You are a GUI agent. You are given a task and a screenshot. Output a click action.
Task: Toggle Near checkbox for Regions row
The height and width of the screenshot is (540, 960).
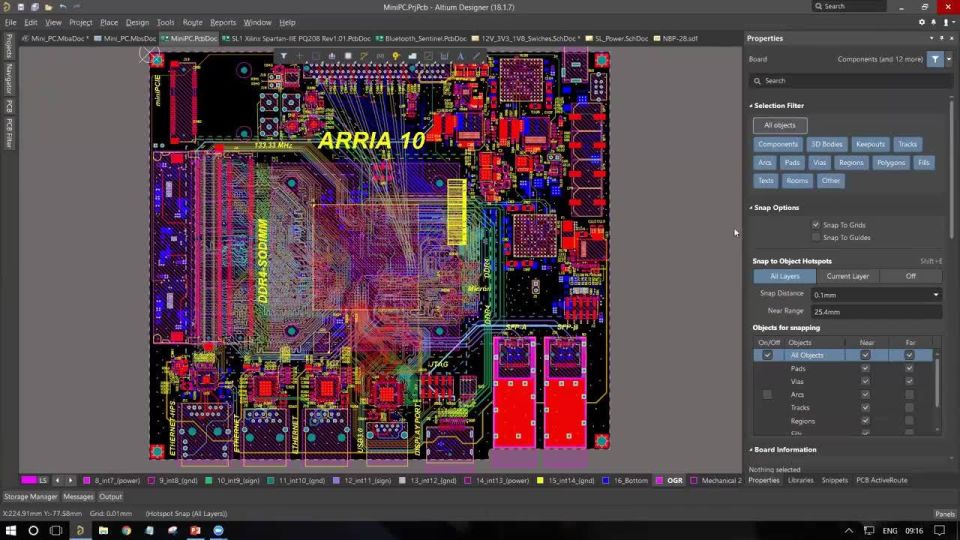[x=865, y=421]
